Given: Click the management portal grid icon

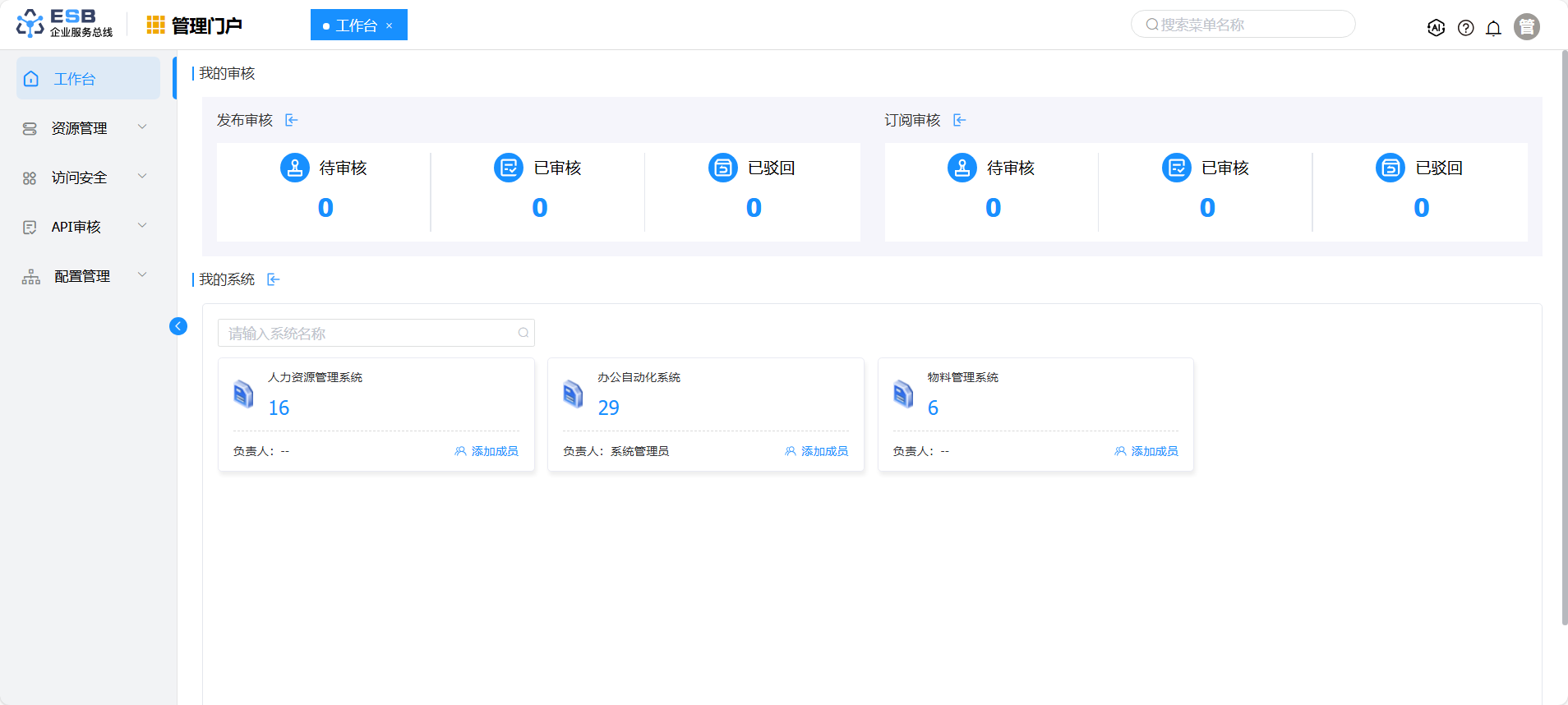Looking at the screenshot, I should tap(155, 25).
